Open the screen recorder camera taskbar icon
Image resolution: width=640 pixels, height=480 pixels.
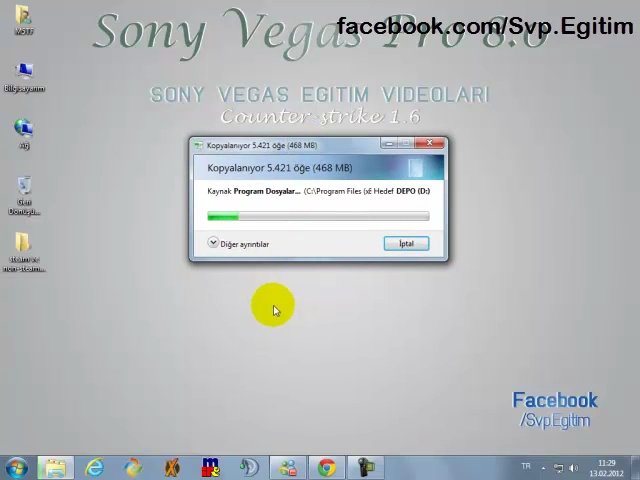(365, 468)
